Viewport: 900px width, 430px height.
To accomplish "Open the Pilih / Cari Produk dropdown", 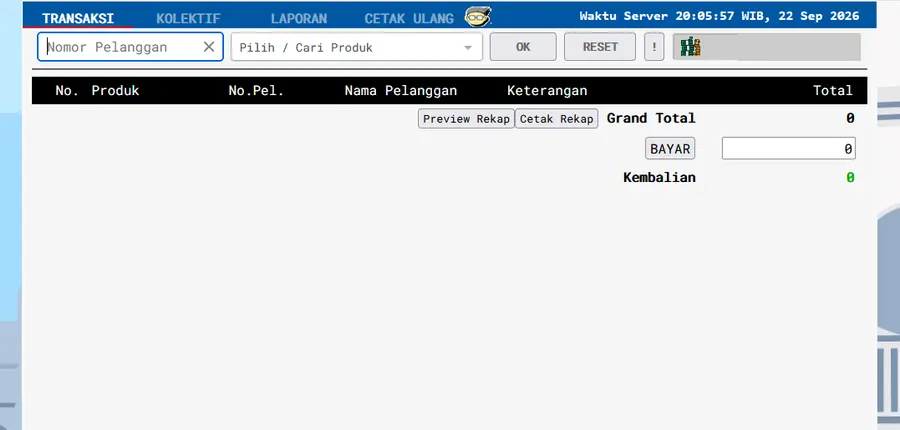I will [x=356, y=47].
